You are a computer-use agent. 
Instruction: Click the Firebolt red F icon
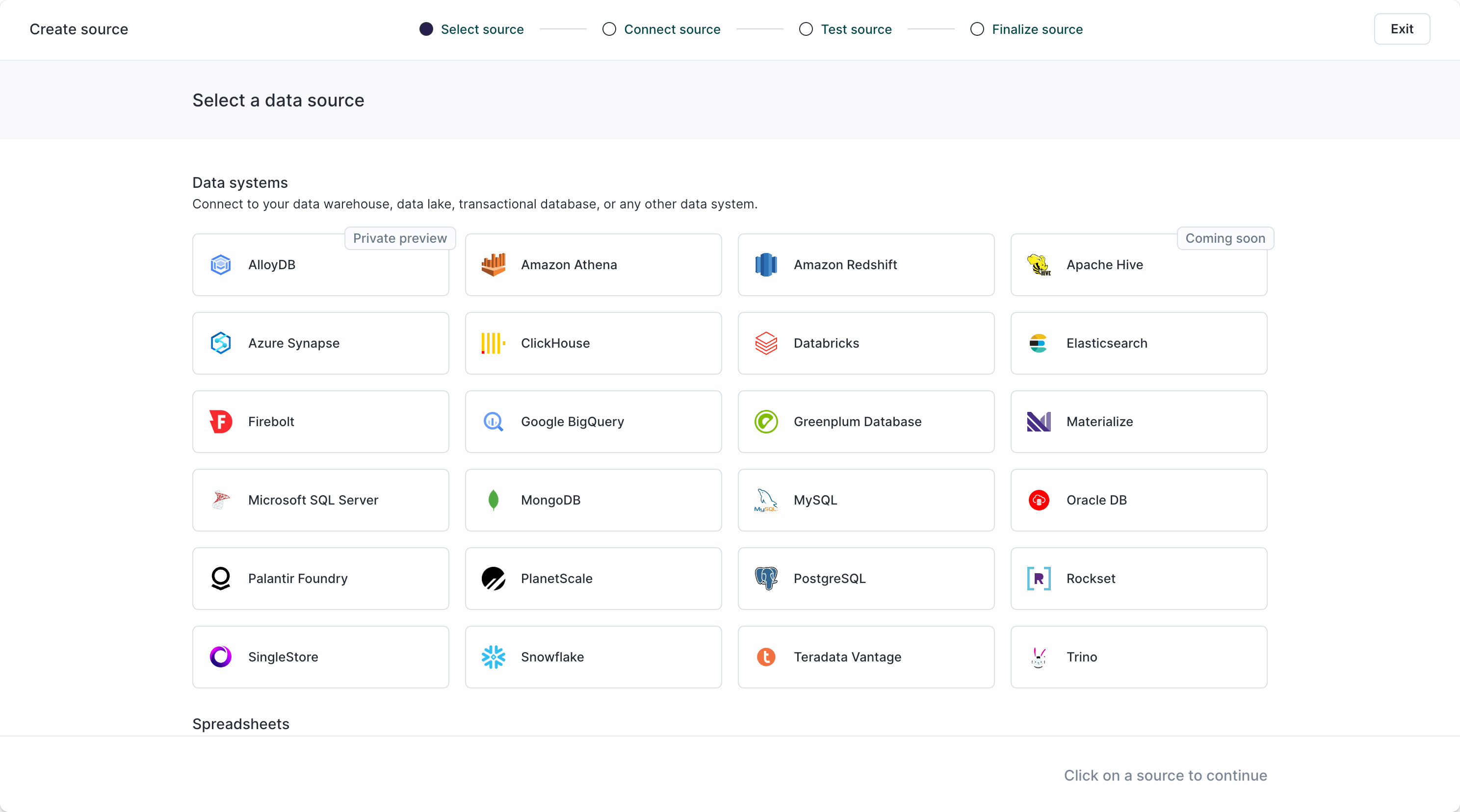[x=220, y=422]
